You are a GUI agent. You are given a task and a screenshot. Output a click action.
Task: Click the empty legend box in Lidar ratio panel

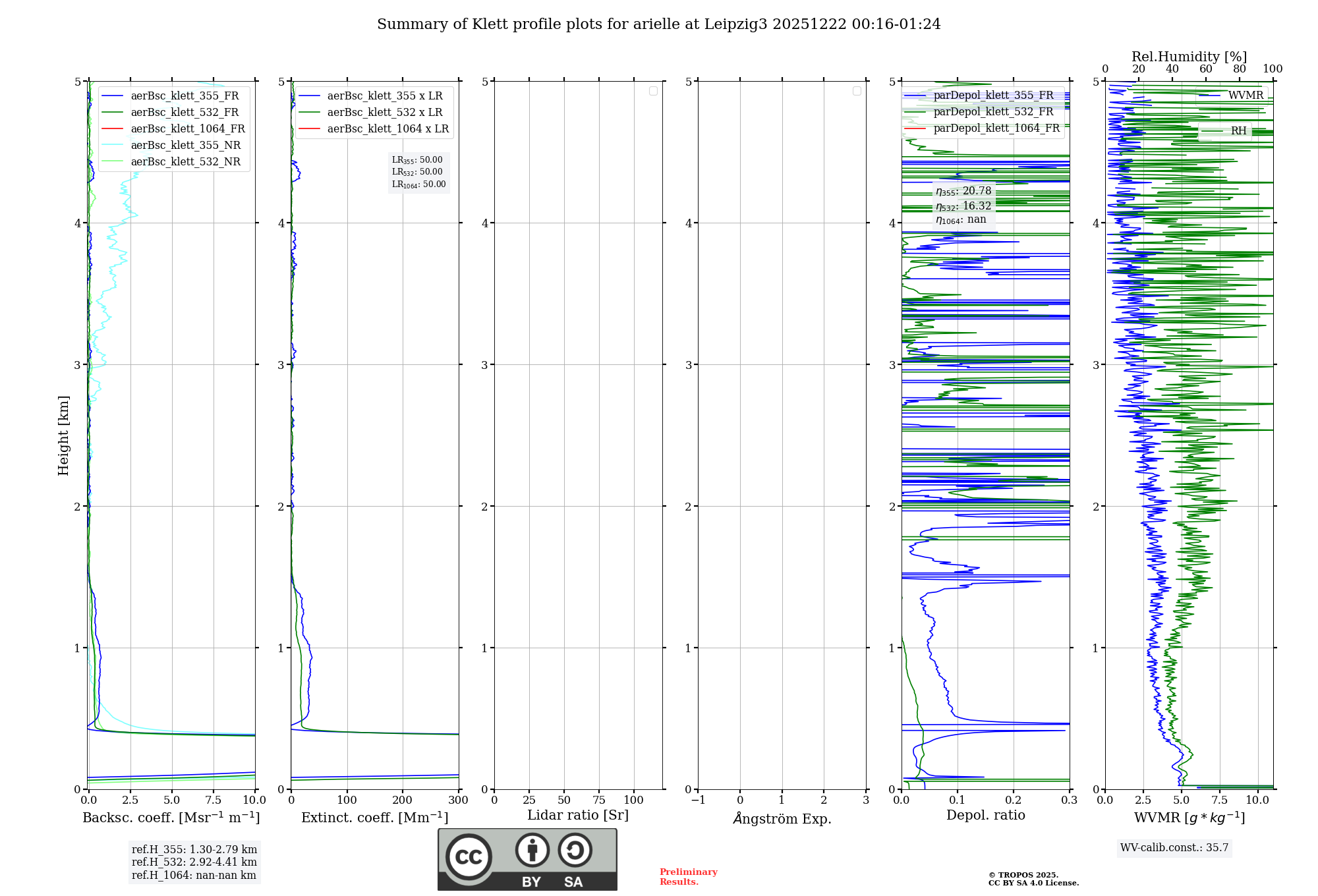click(x=653, y=91)
